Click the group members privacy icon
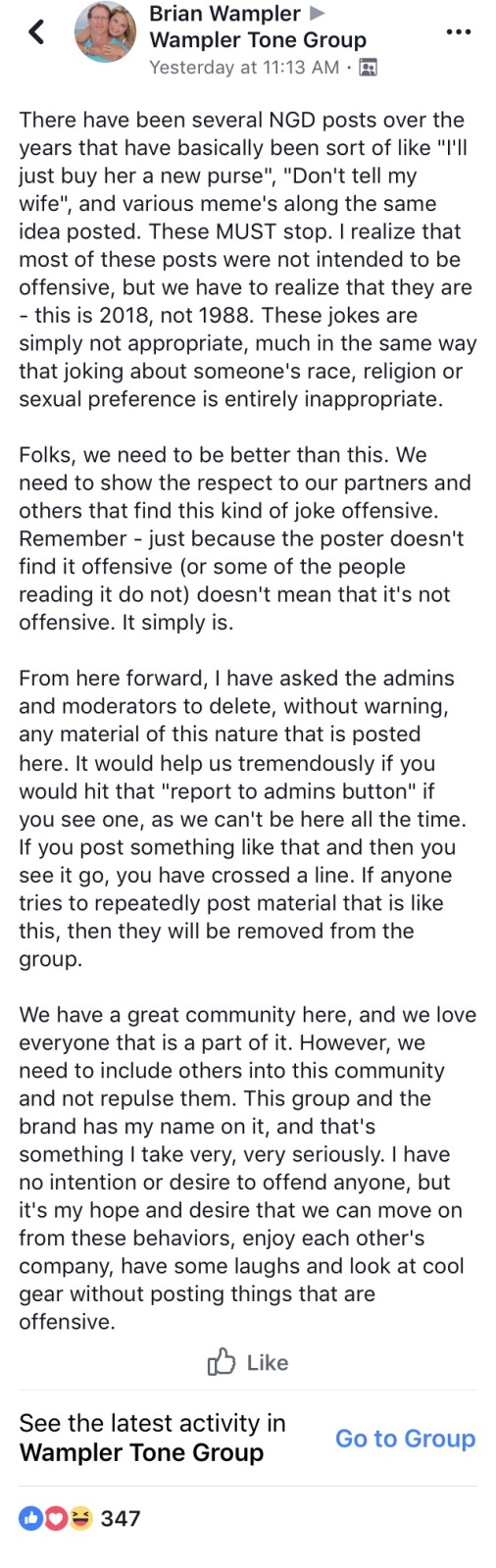Image resolution: width=496 pixels, height=1568 pixels. [x=368, y=68]
